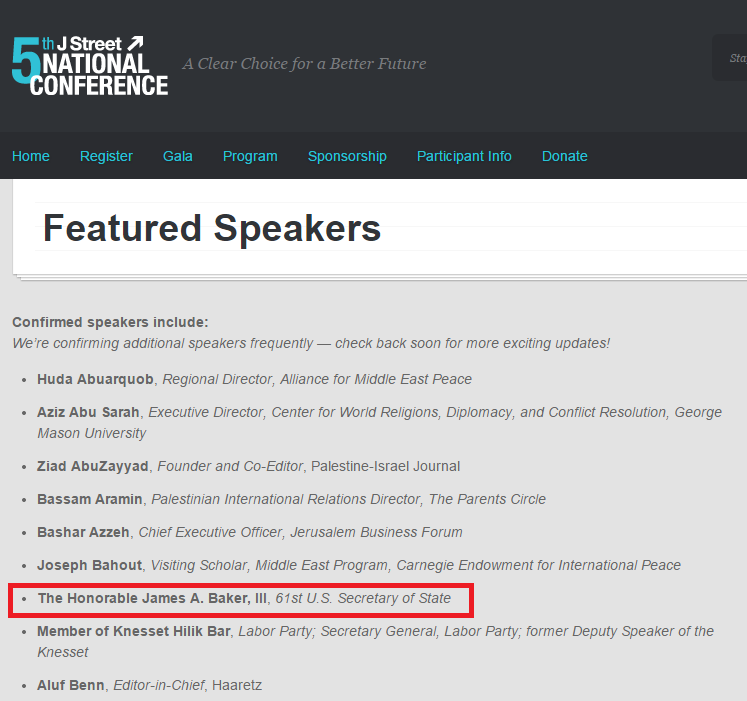Image resolution: width=747 pixels, height=701 pixels.
Task: Select speaker Huda Abuarquob
Action: (96, 379)
